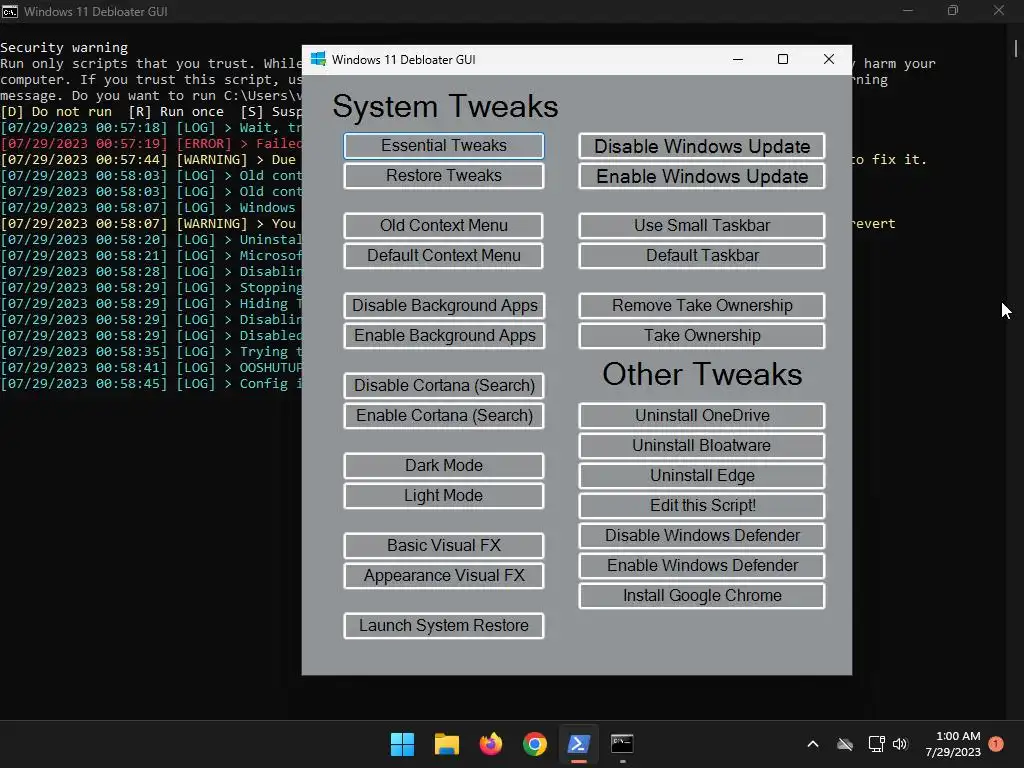Viewport: 1024px width, 768px height.
Task: Open the OneDrive cloud tray icon
Action: (x=845, y=744)
